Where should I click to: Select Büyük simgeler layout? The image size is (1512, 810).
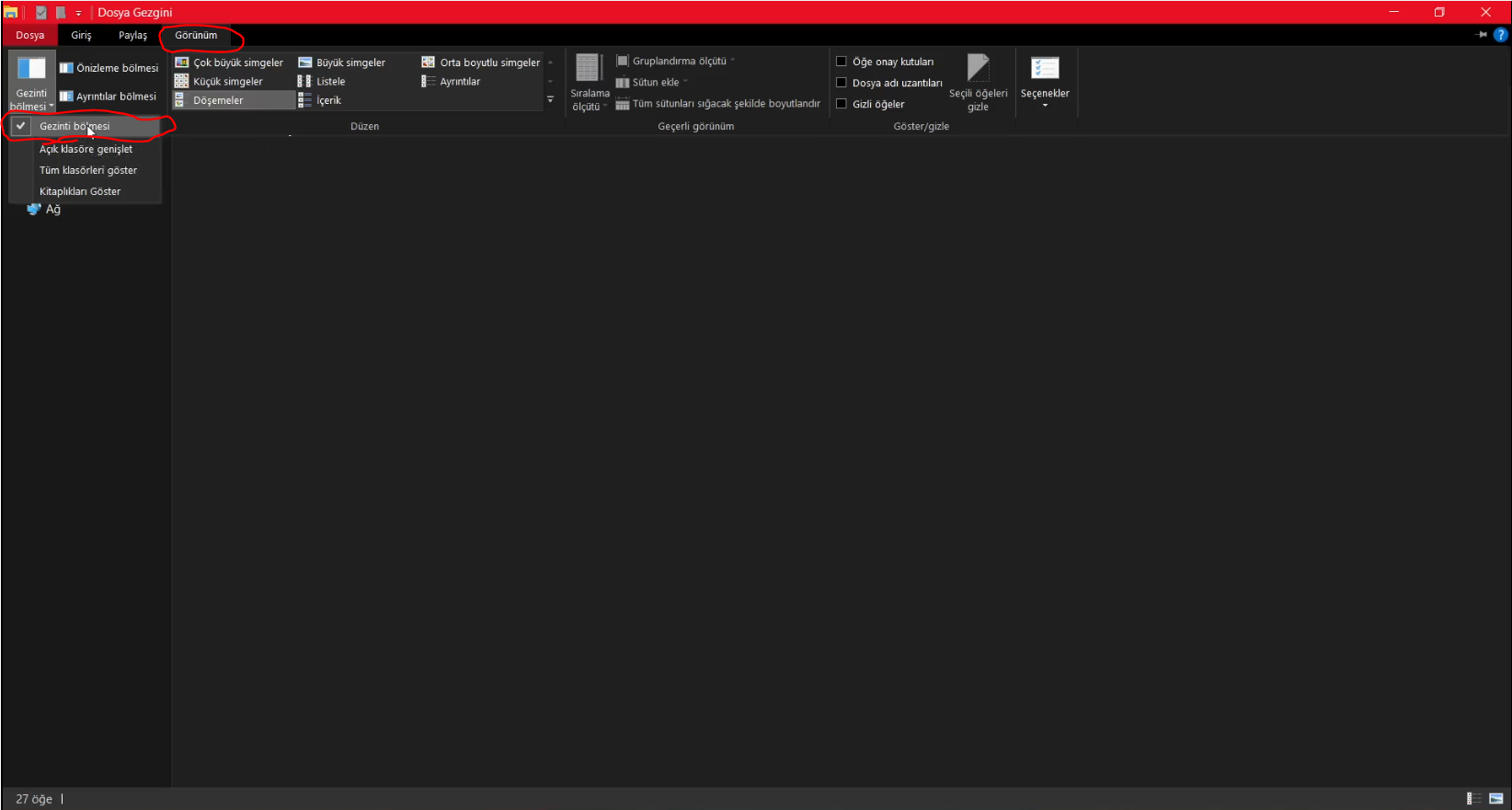tap(342, 63)
